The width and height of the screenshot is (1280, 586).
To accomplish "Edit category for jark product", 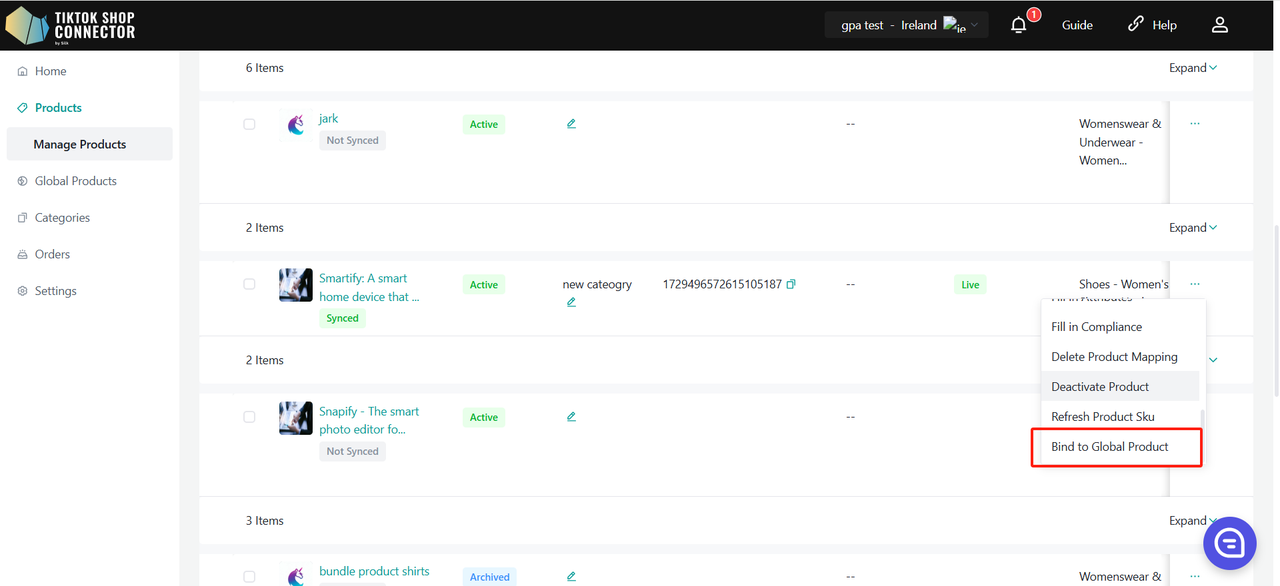I will pos(571,124).
